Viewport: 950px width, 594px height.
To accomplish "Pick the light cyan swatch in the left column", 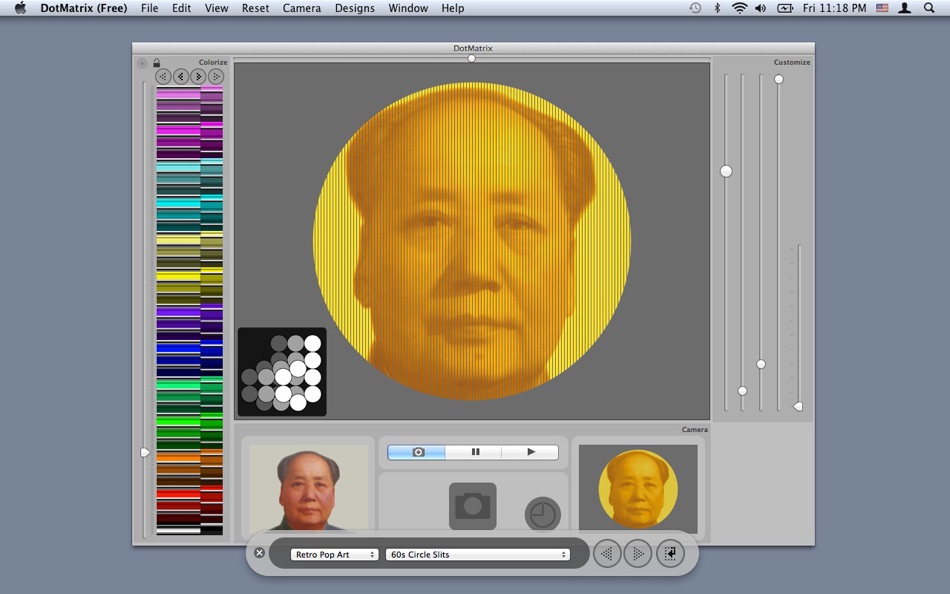I will [178, 167].
